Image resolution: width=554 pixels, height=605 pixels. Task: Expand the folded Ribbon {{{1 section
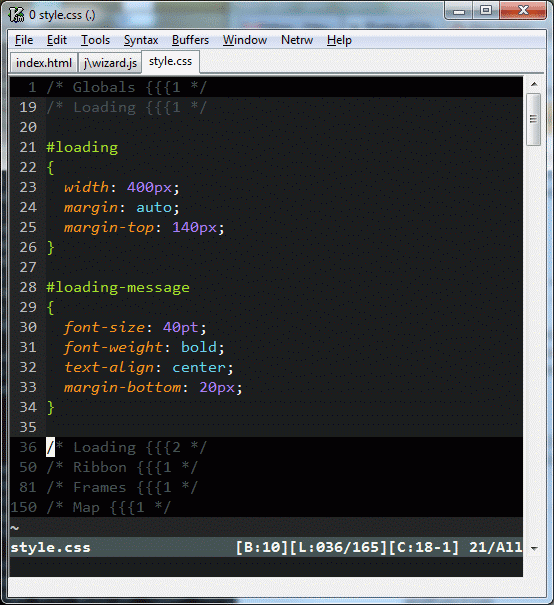(266, 467)
